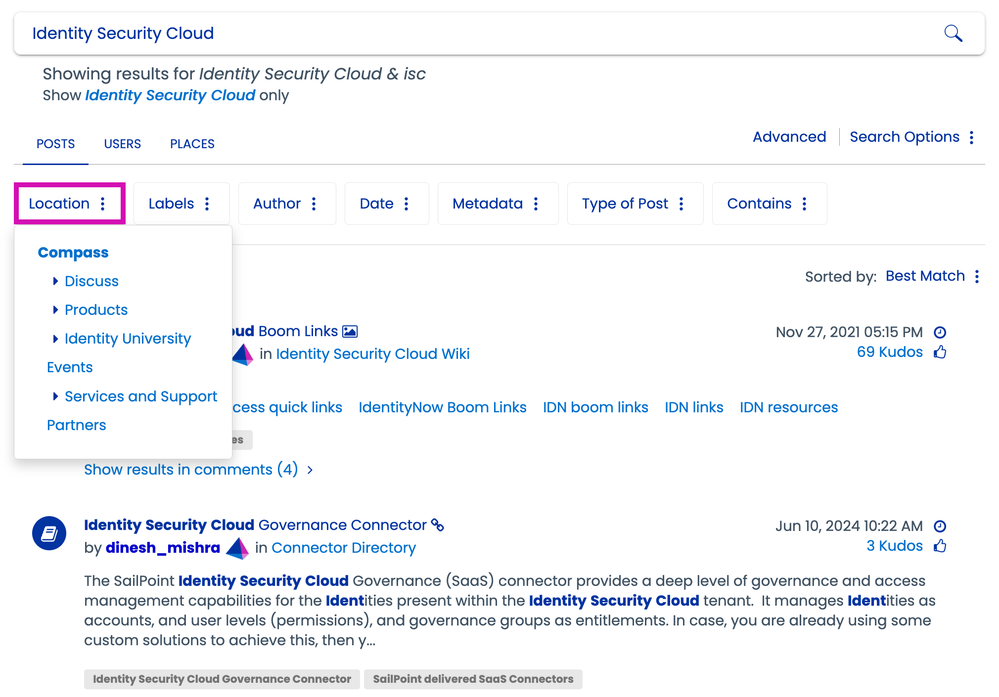The height and width of the screenshot is (697, 999).
Task: Change sorting via Best Match dropdown
Action: point(932,276)
